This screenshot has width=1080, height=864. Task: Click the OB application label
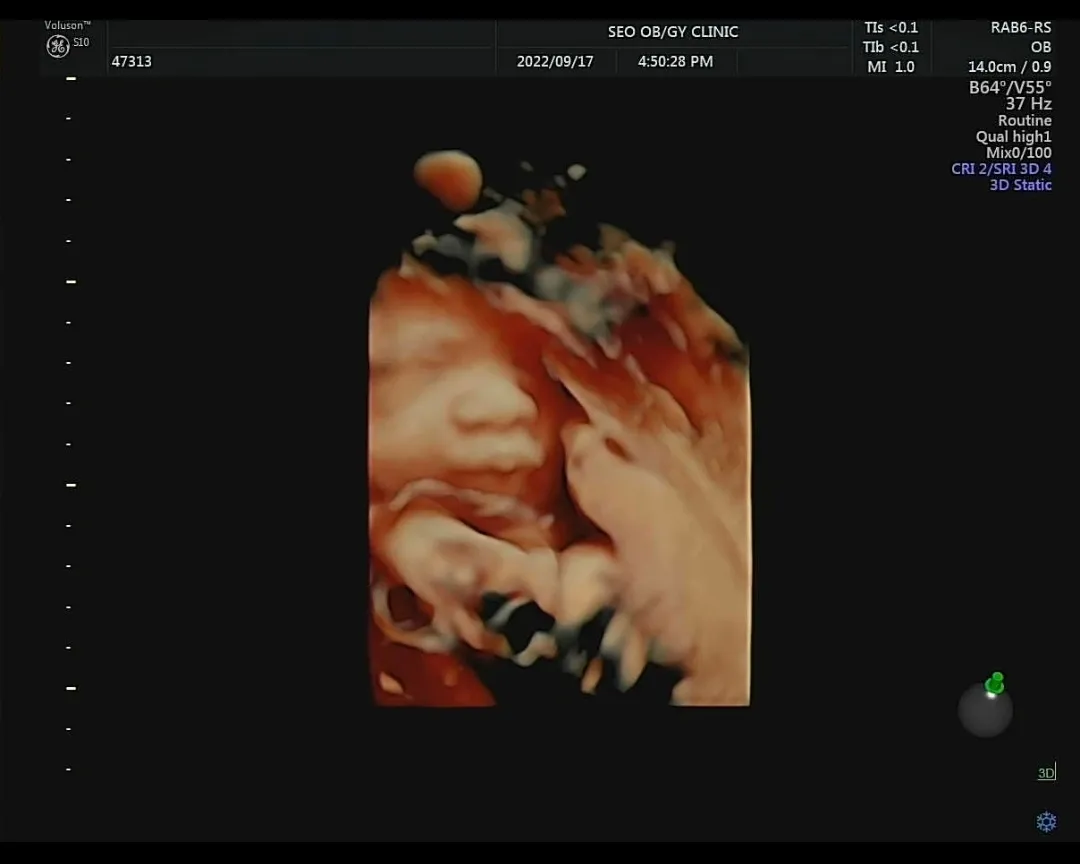tap(1041, 47)
